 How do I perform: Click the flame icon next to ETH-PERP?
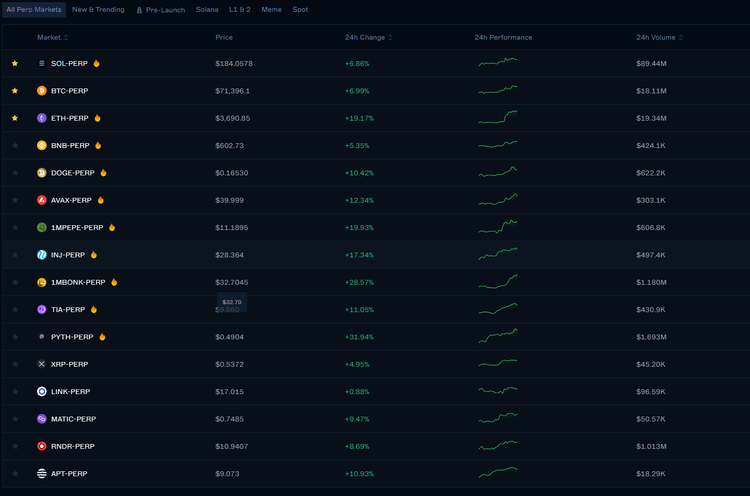click(98, 118)
